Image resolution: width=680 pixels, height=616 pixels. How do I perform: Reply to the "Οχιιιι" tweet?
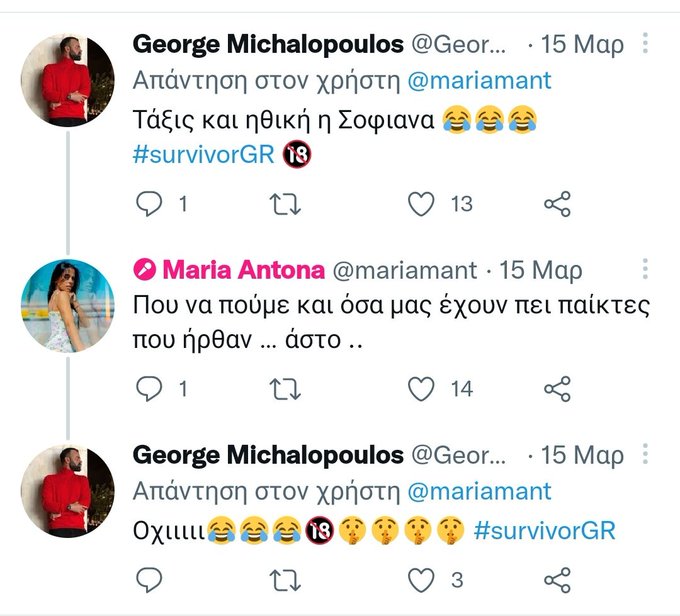[148, 580]
